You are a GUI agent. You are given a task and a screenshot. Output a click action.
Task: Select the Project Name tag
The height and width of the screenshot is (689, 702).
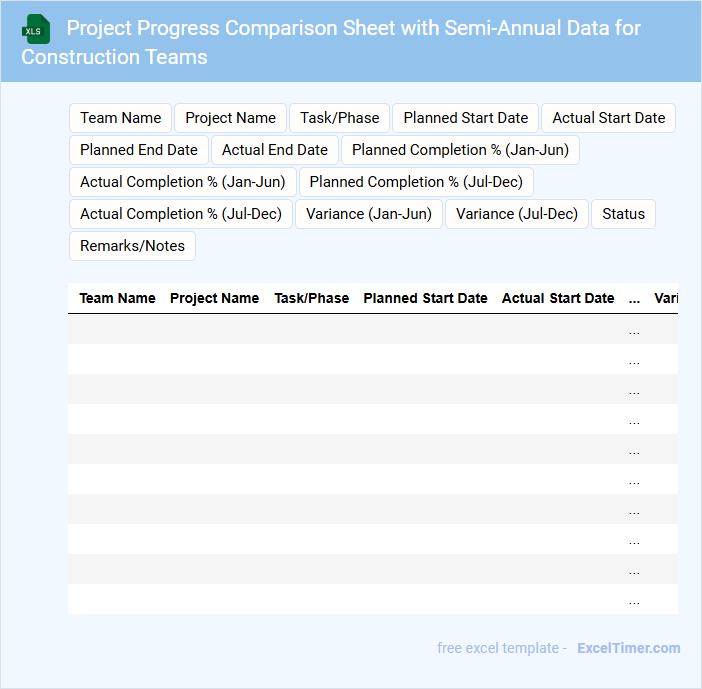point(230,118)
